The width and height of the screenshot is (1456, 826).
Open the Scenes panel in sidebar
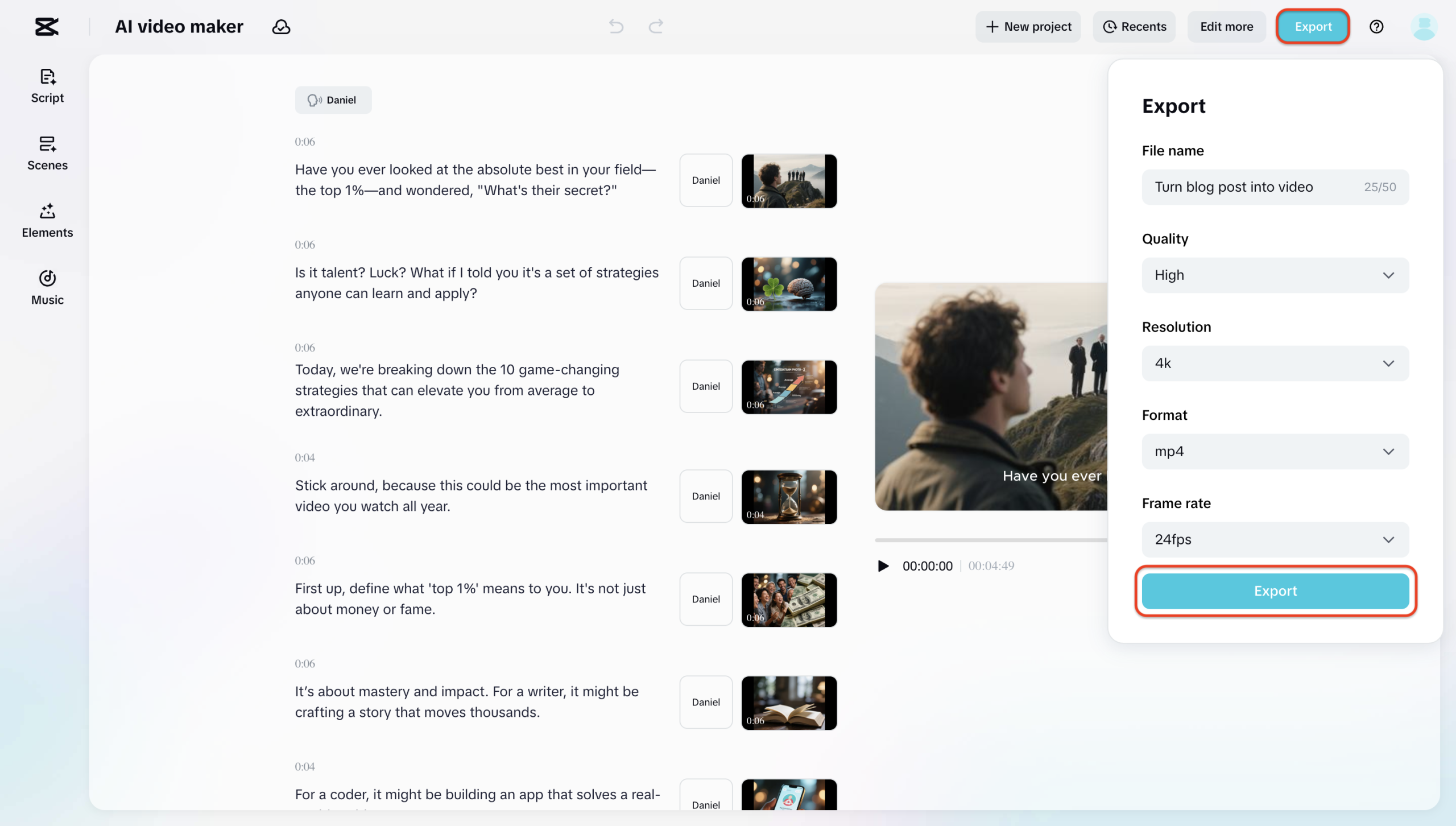point(47,153)
